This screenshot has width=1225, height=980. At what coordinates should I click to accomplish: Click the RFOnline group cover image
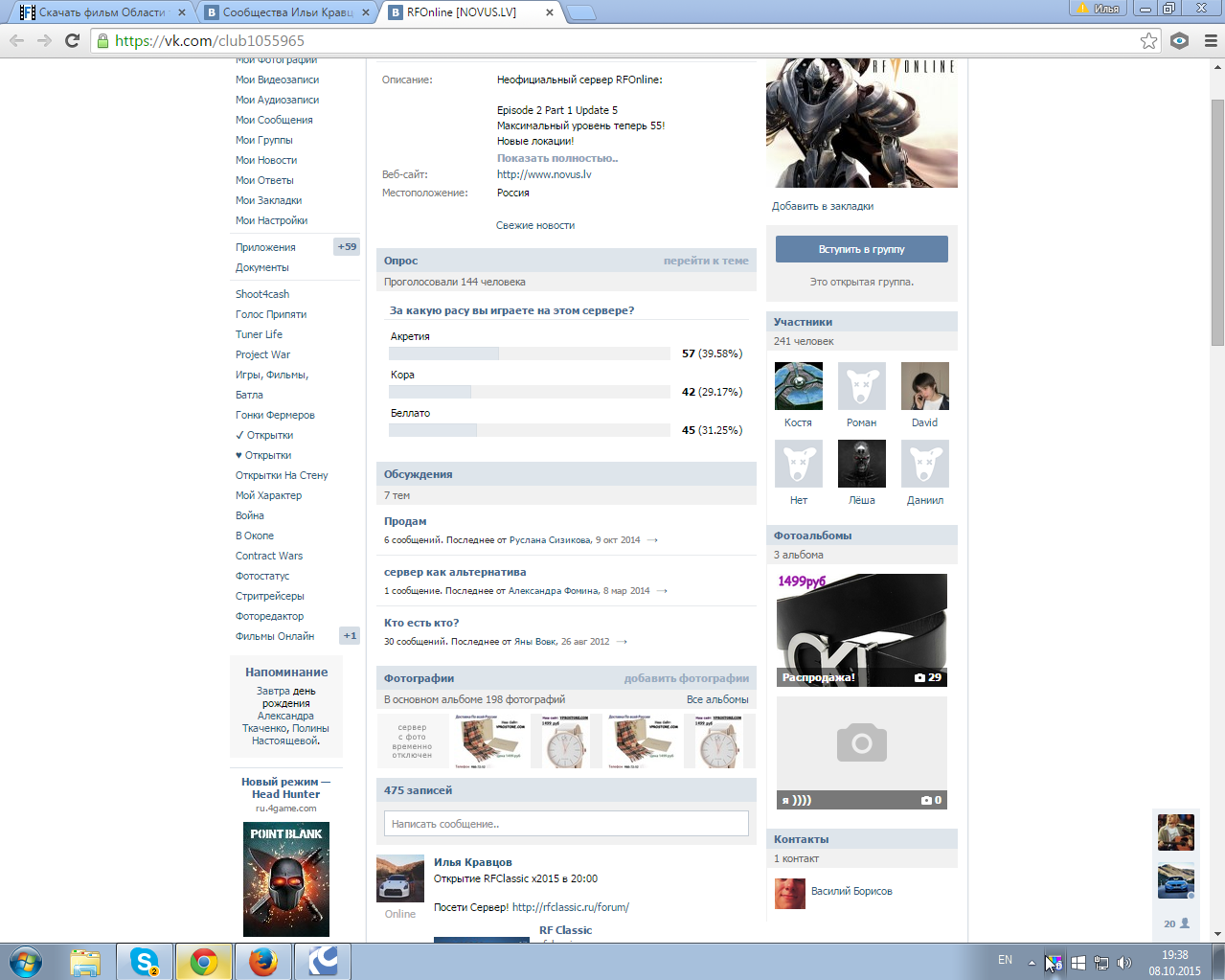pos(862,123)
